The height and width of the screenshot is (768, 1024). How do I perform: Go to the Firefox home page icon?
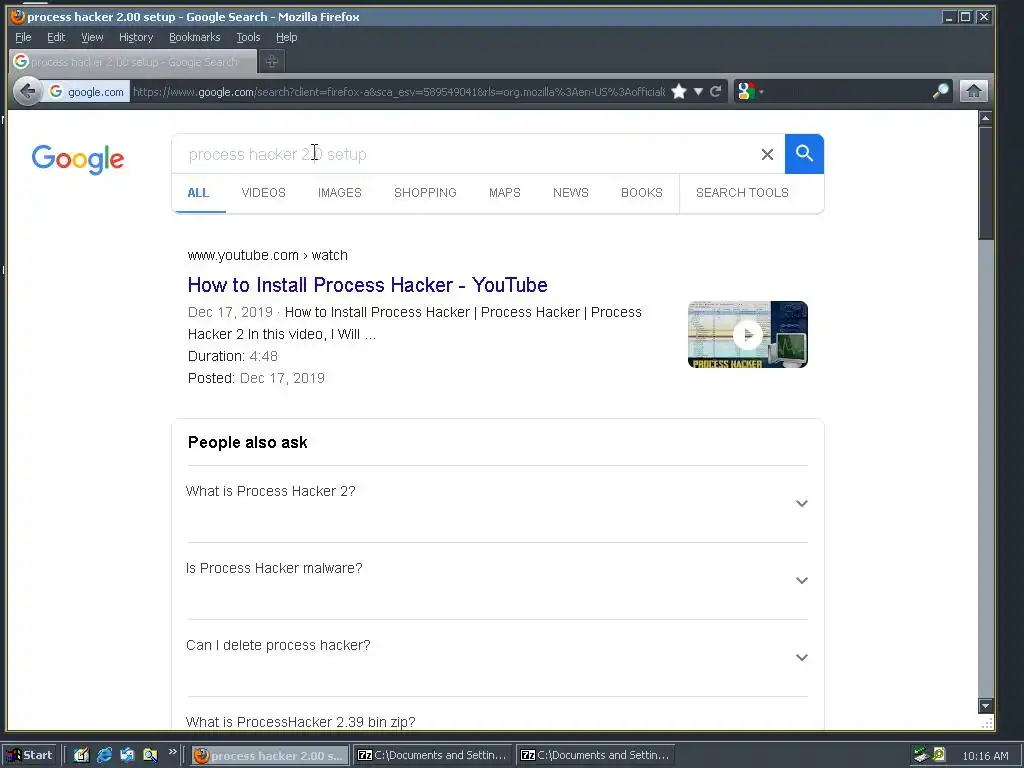pos(974,91)
